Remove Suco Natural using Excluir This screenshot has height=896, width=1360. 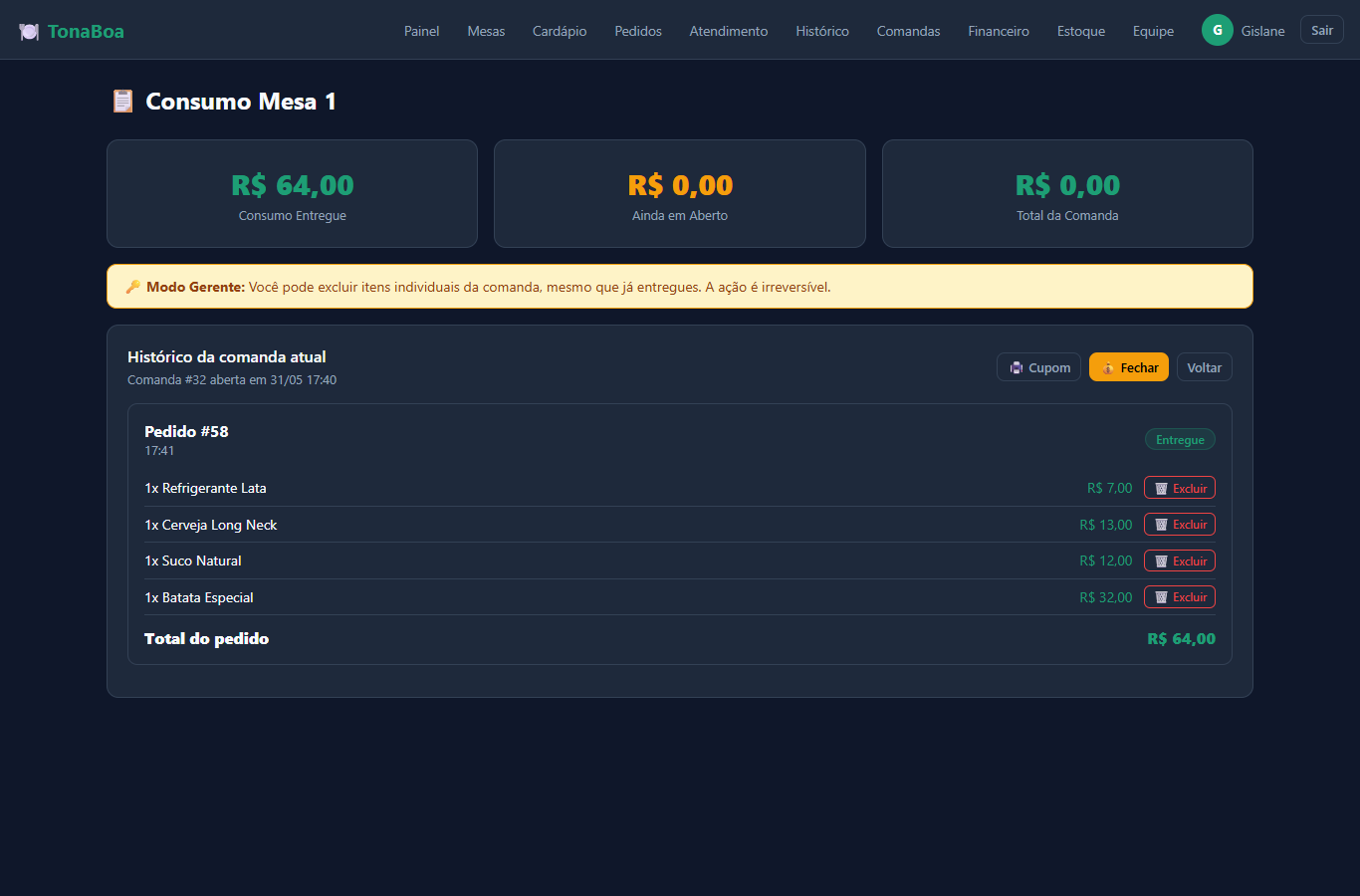pyautogui.click(x=1180, y=560)
